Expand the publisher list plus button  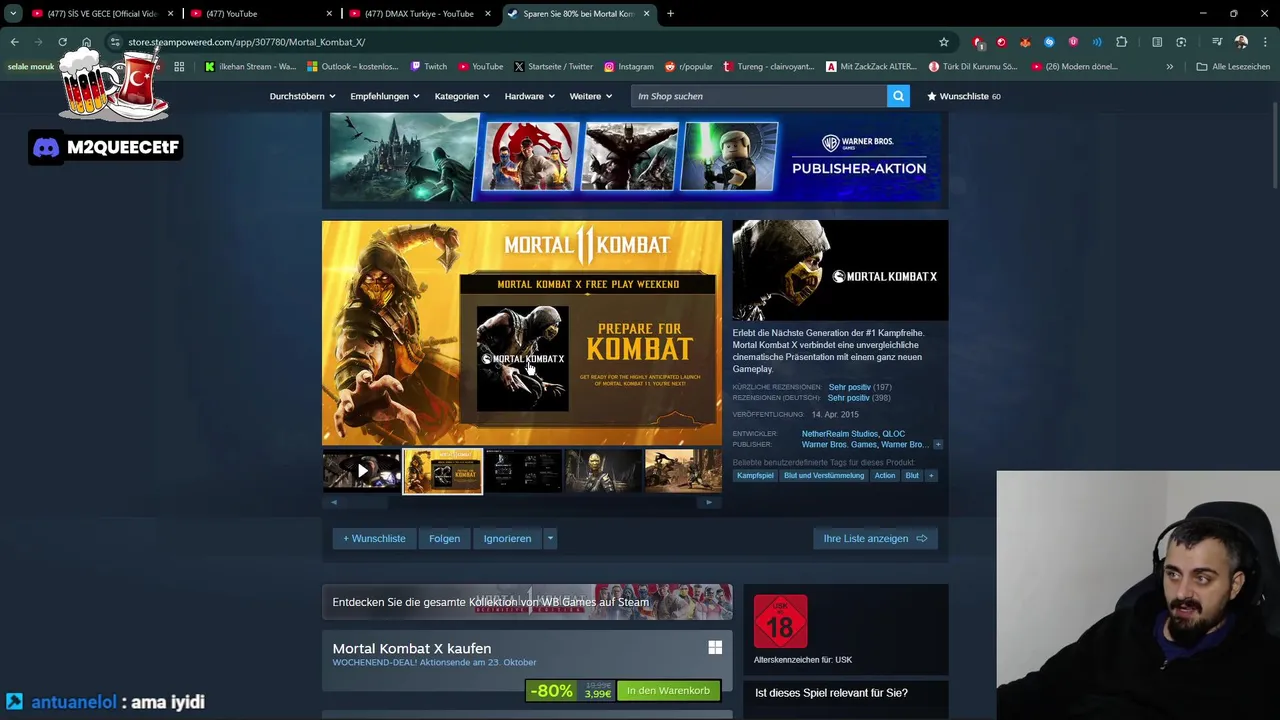pyautogui.click(x=937, y=444)
